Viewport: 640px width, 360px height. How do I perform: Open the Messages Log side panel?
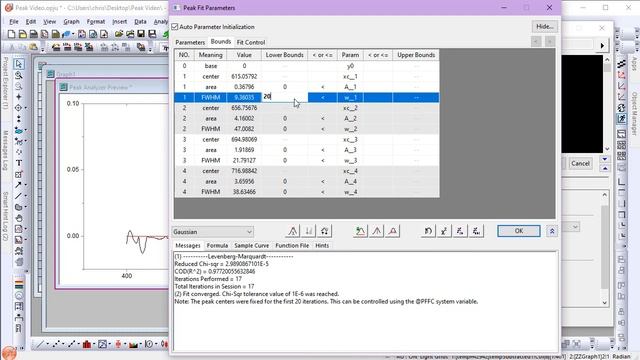pyautogui.click(x=5, y=150)
